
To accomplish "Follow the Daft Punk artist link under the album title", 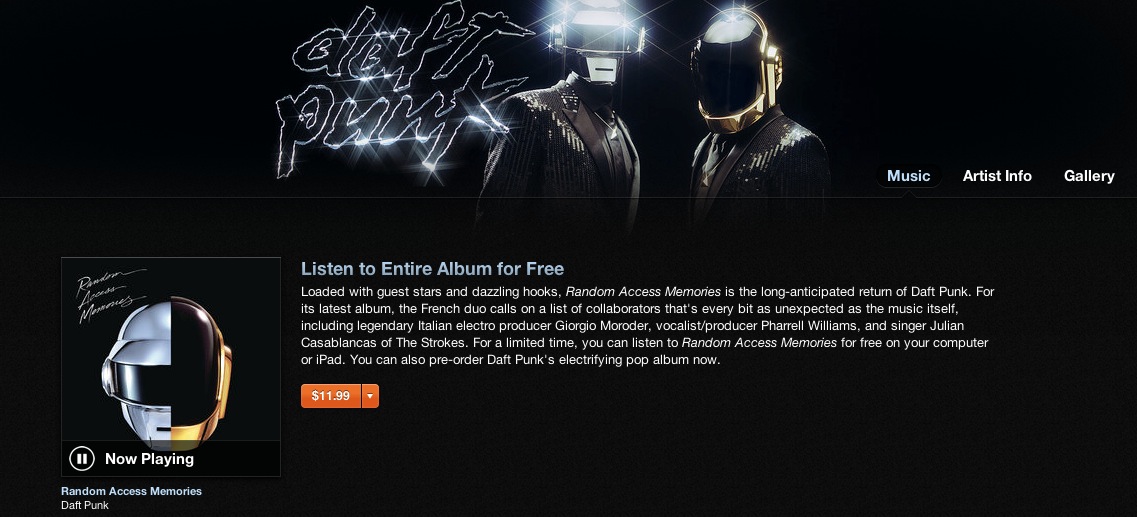I will (x=85, y=505).
